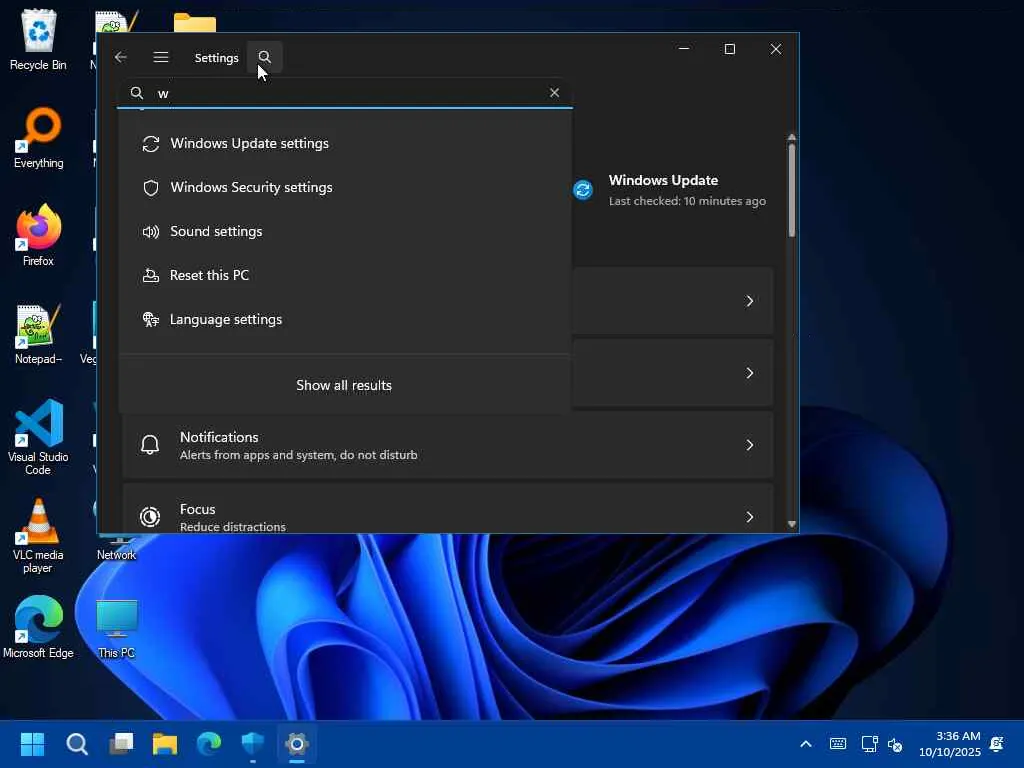Open Task View on the taskbar
1024x768 pixels.
click(121, 744)
